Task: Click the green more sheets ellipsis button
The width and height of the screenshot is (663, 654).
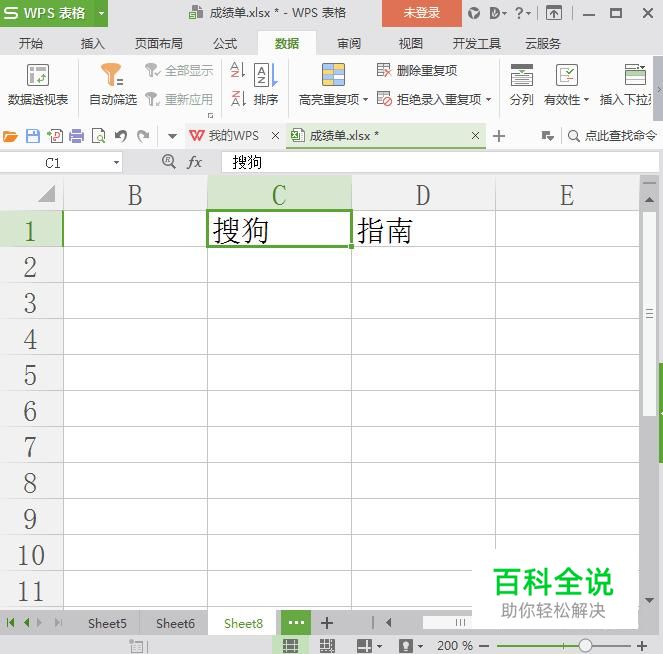Action: coord(296,622)
